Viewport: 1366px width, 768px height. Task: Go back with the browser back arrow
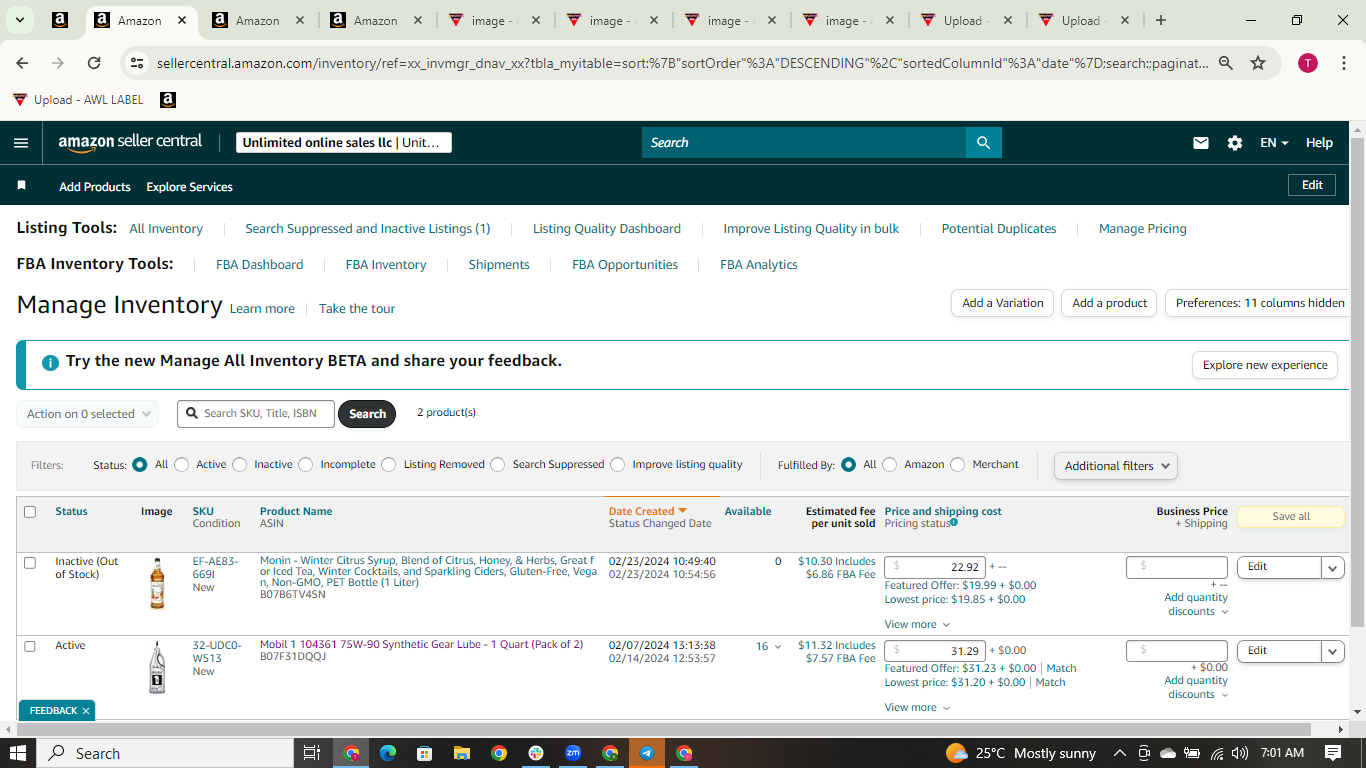pyautogui.click(x=23, y=63)
